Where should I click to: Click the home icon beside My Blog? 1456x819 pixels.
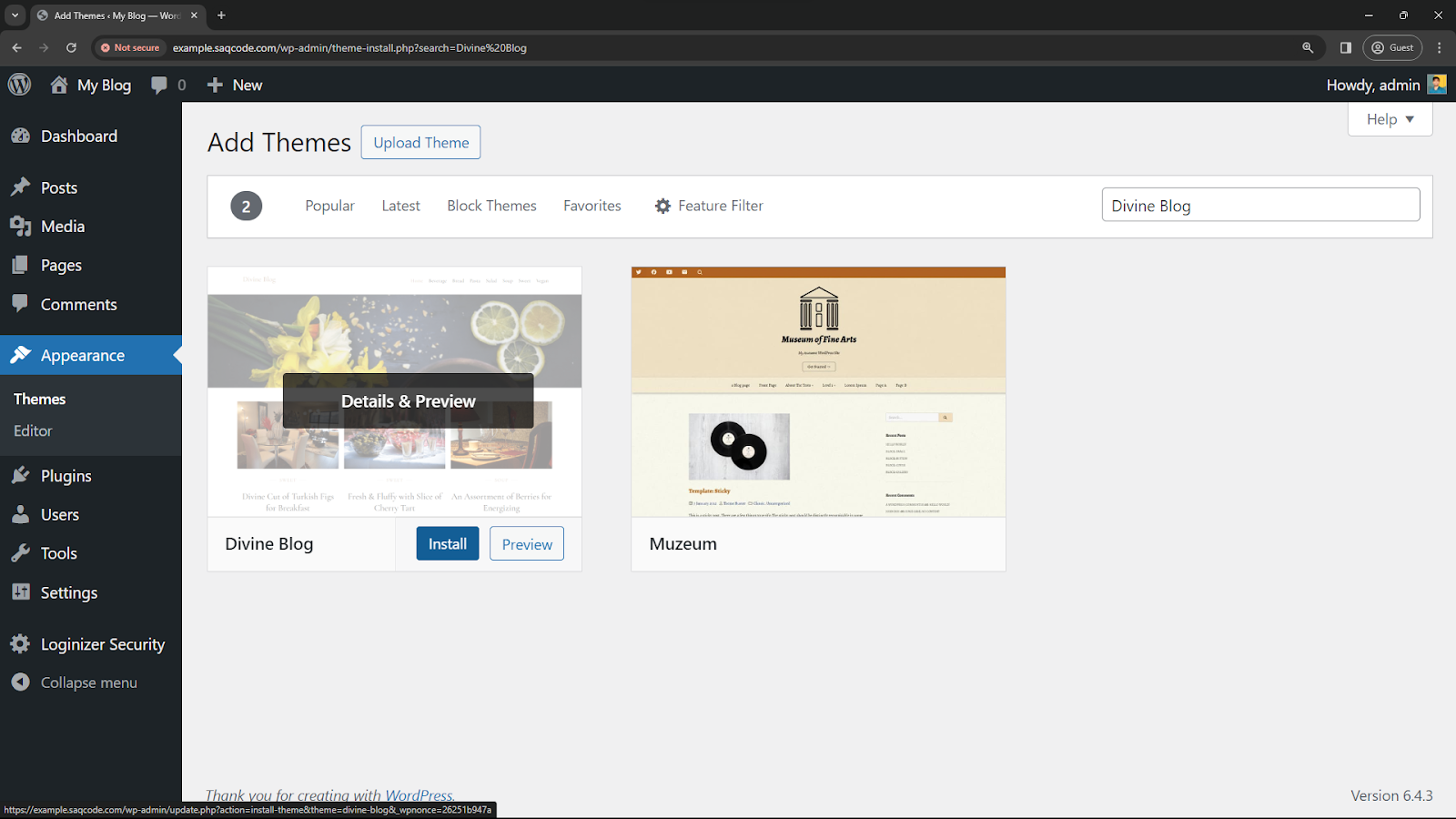[59, 85]
